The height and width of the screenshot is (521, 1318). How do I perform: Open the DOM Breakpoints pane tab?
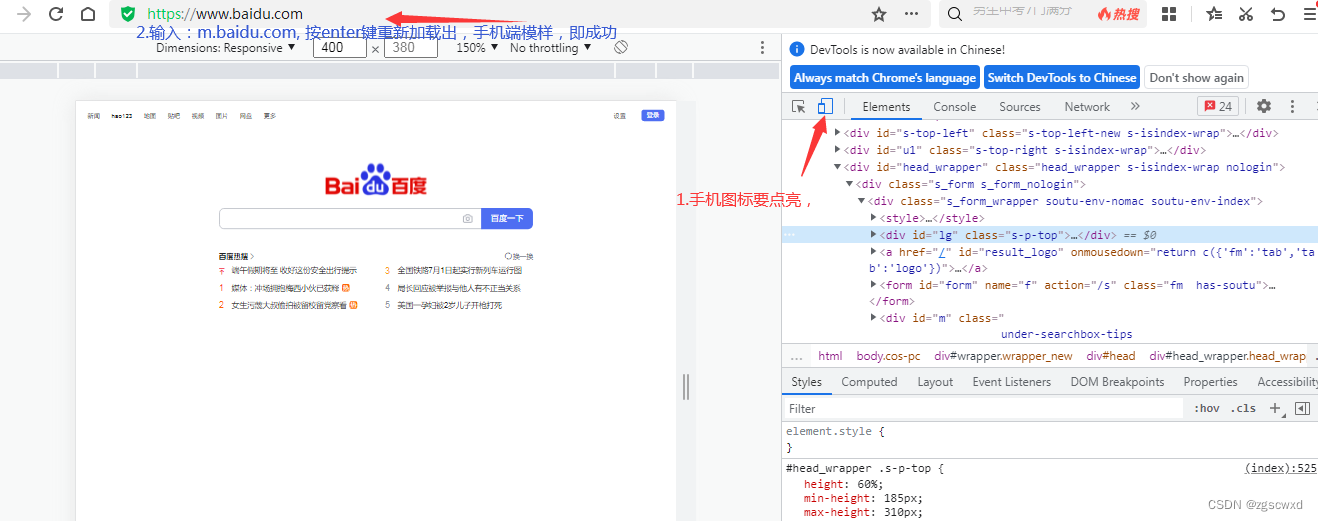coord(1117,382)
